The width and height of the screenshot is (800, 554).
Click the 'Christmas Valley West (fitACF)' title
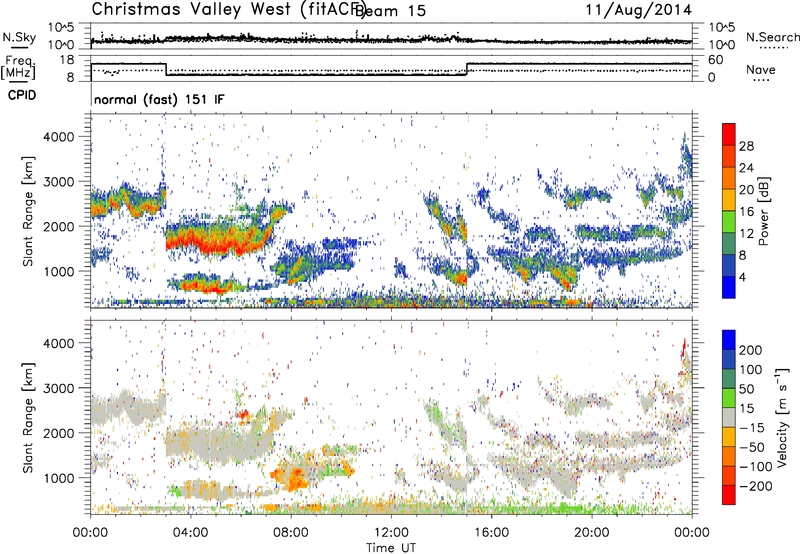tap(229, 9)
